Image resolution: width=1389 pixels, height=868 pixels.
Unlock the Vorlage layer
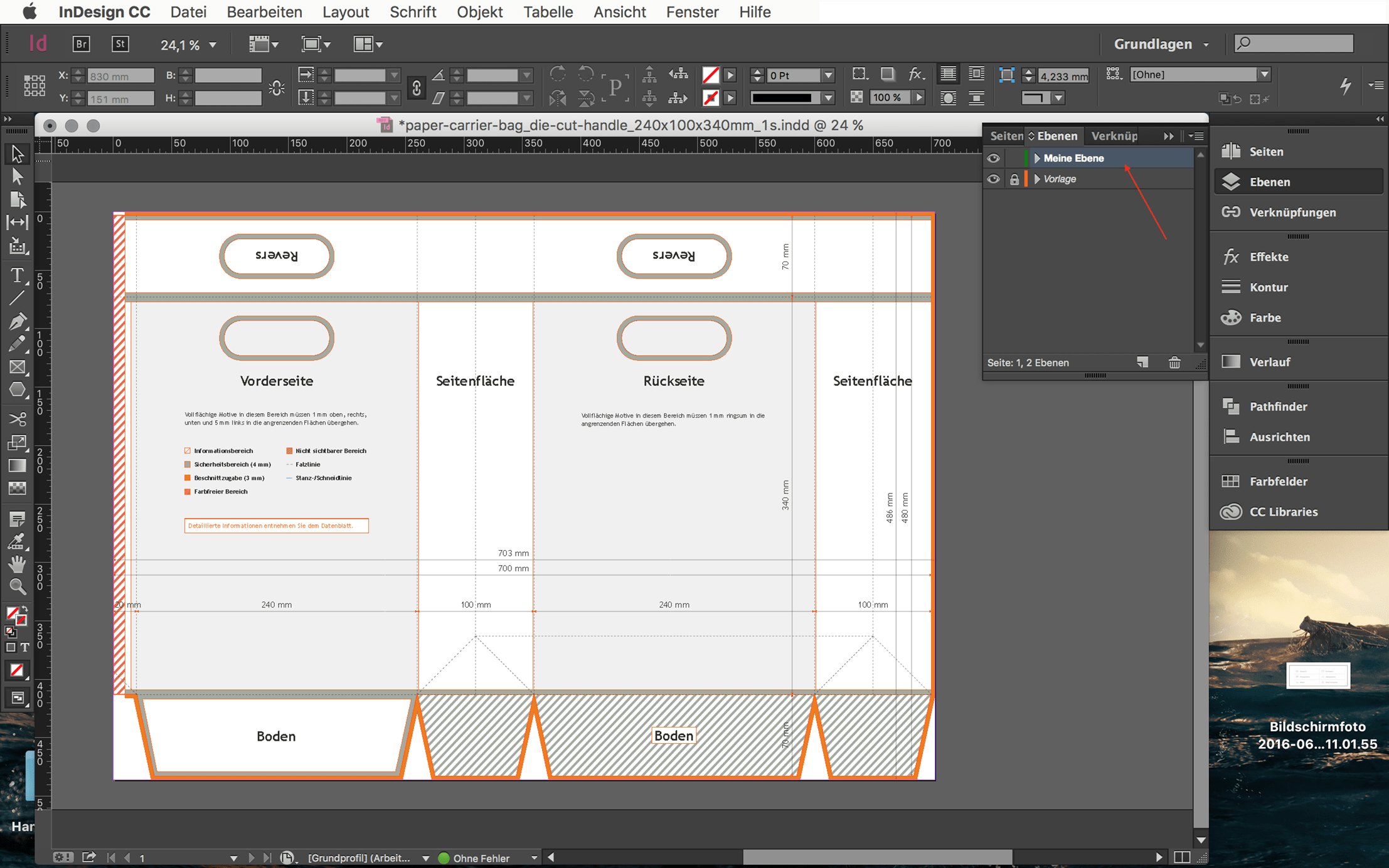coord(1014,179)
